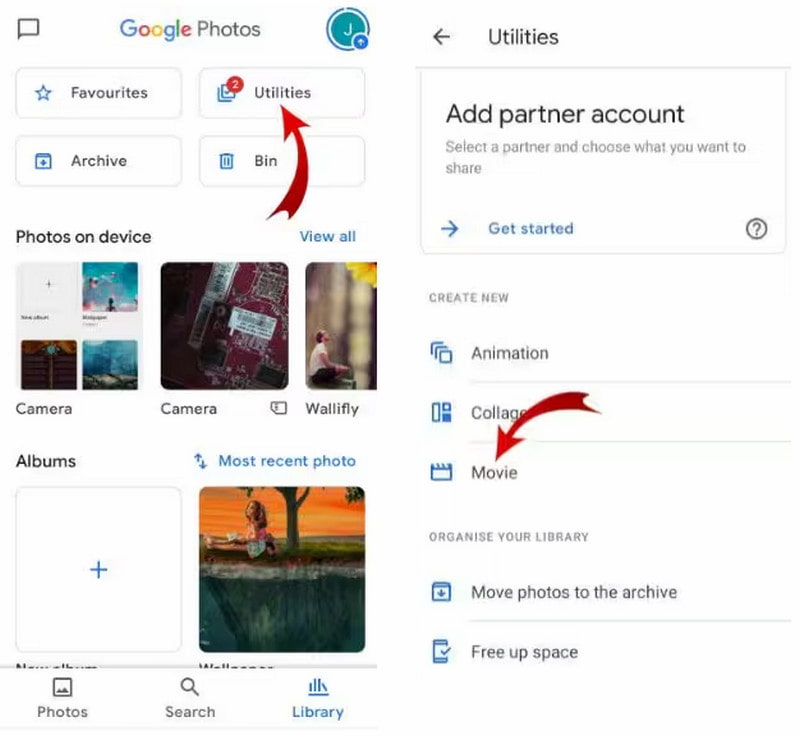The width and height of the screenshot is (800, 736).
Task: Create a new Collage
Action: pyautogui.click(x=500, y=413)
